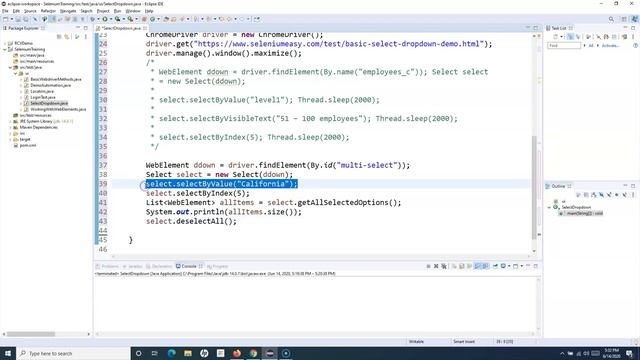Screen dimensions: 640x360
Task: Open the Debug configurations dropdown arrow
Action: point(98,19)
